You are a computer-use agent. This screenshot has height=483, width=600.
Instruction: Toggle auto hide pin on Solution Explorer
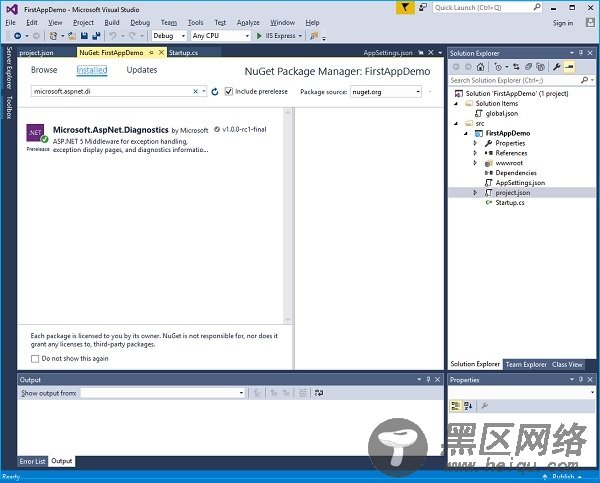point(581,53)
